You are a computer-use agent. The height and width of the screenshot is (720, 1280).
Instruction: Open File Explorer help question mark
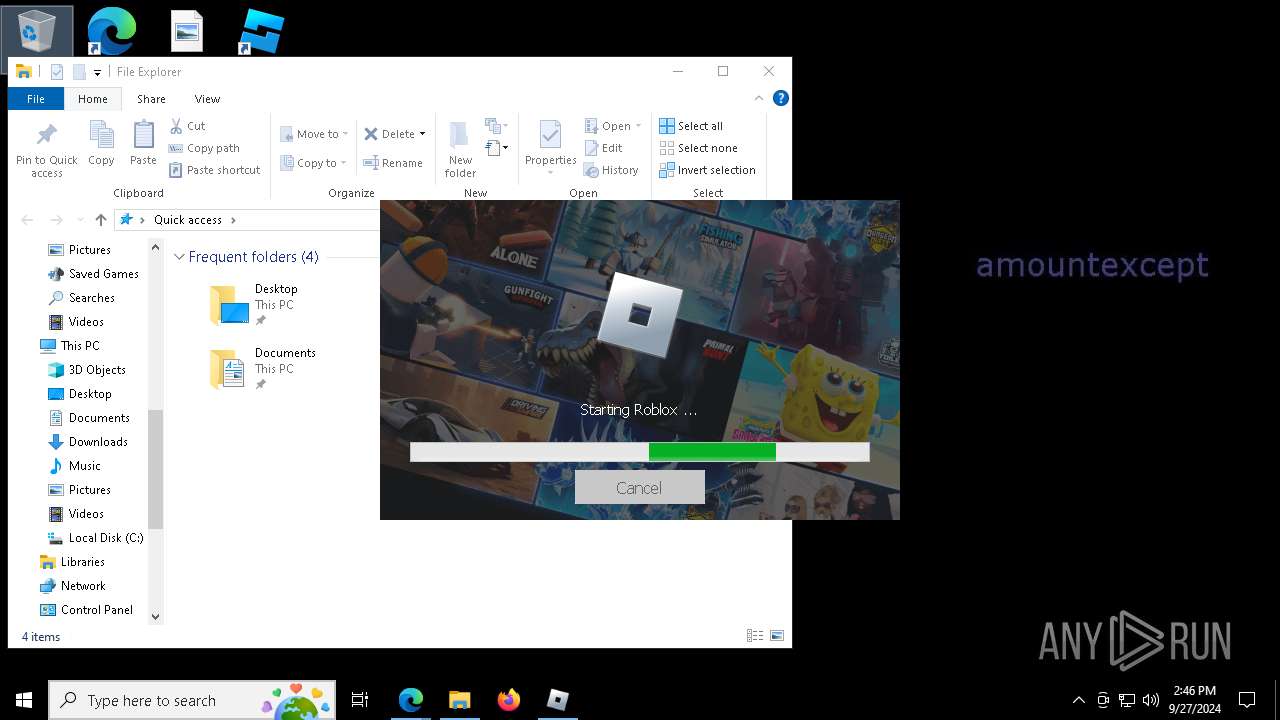click(781, 98)
